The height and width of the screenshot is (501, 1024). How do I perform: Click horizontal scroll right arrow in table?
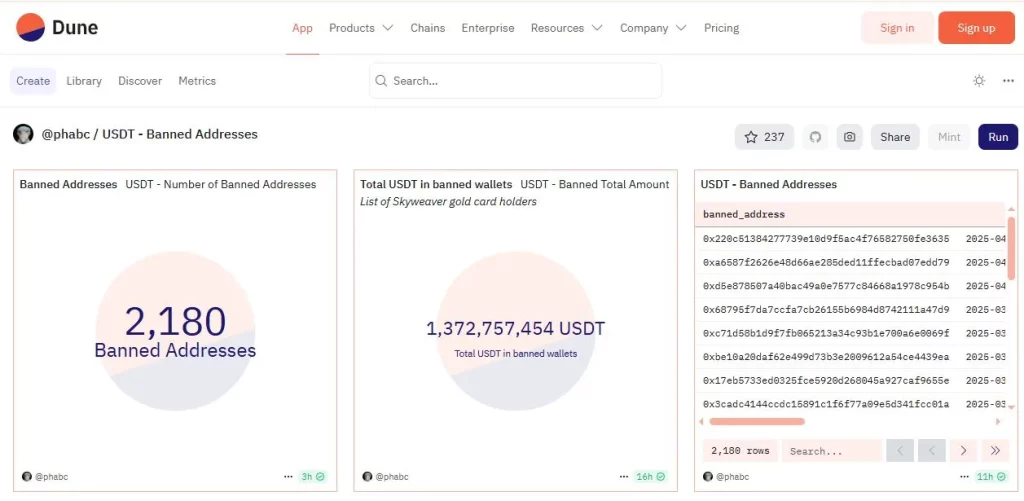tap(997, 422)
